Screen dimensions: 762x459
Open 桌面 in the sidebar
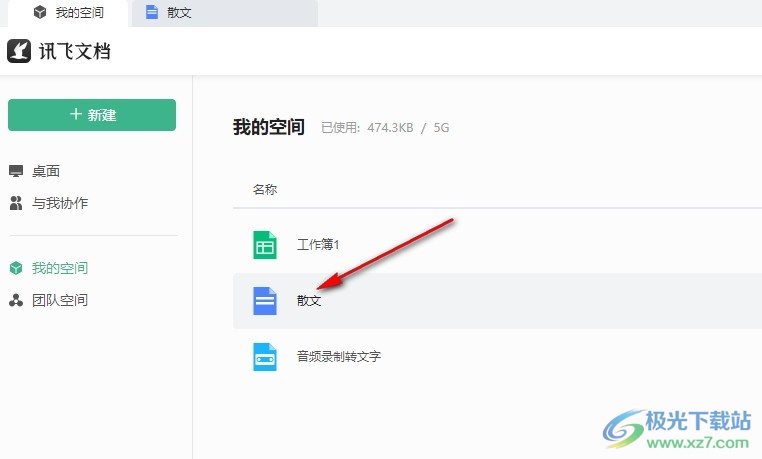coord(46,171)
